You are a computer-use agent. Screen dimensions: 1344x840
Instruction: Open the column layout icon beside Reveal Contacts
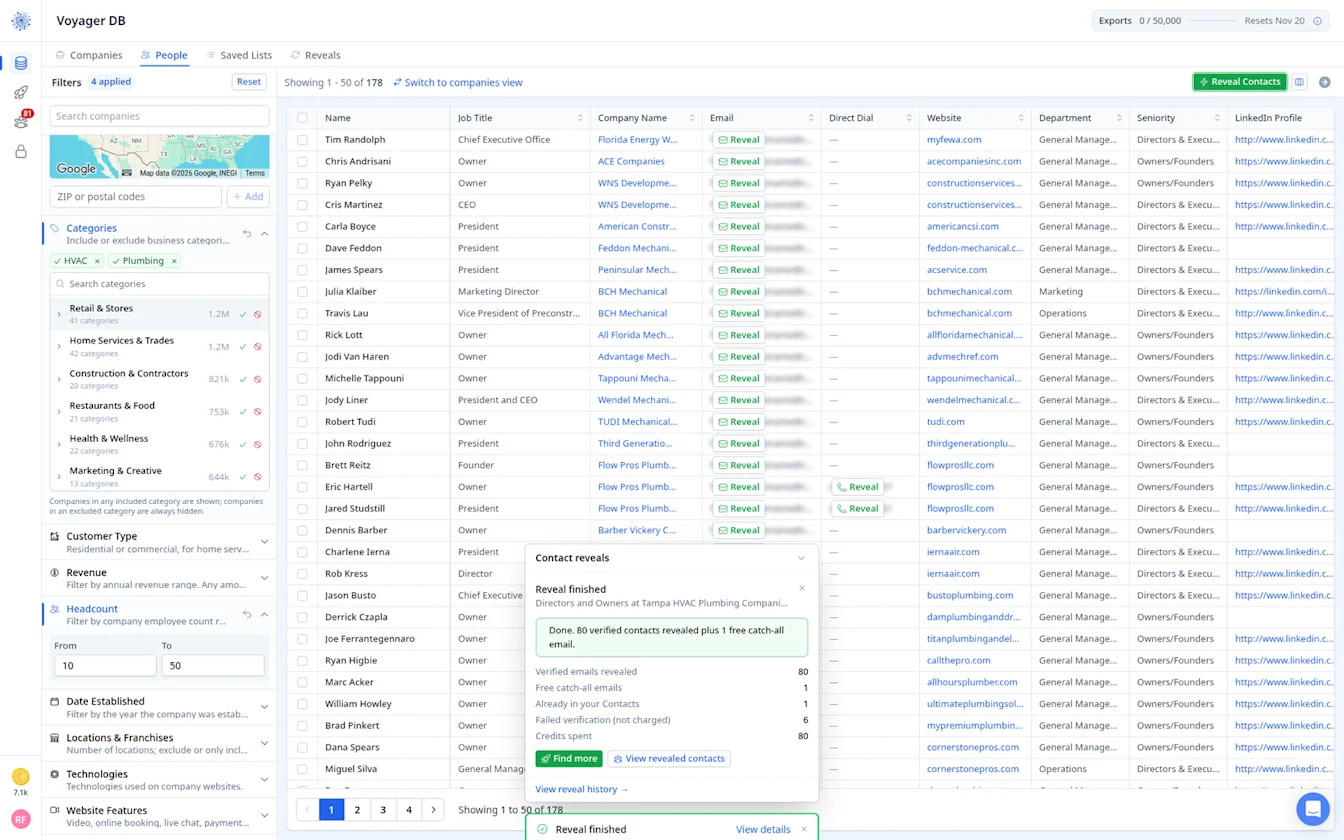[1299, 82]
